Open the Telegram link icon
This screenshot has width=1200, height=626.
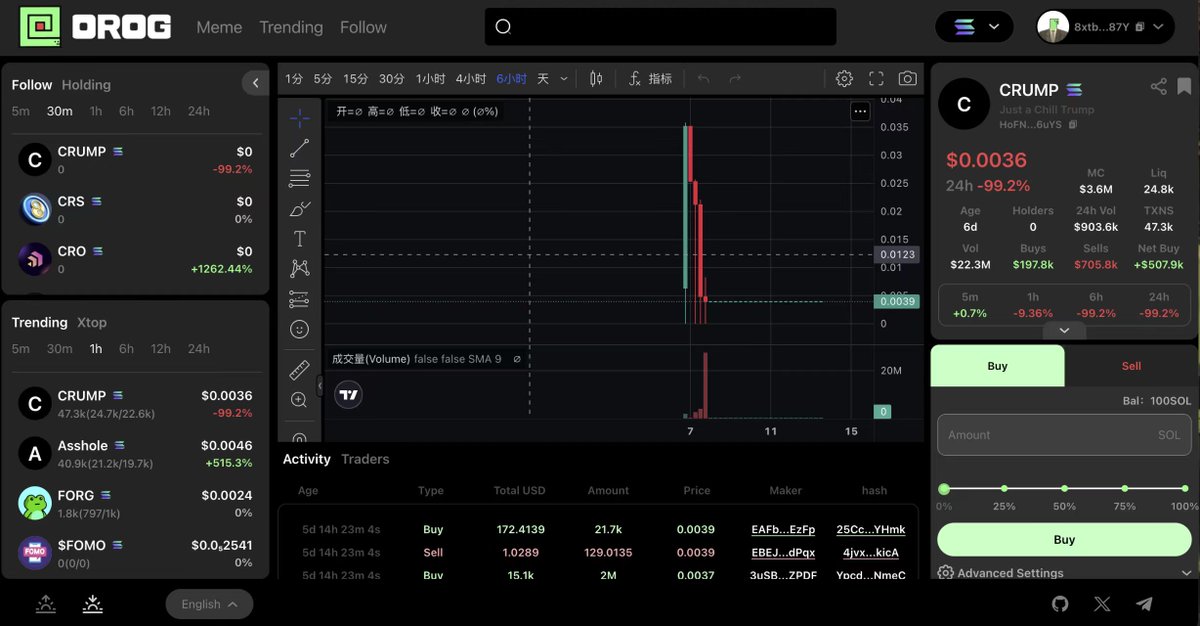point(1144,604)
